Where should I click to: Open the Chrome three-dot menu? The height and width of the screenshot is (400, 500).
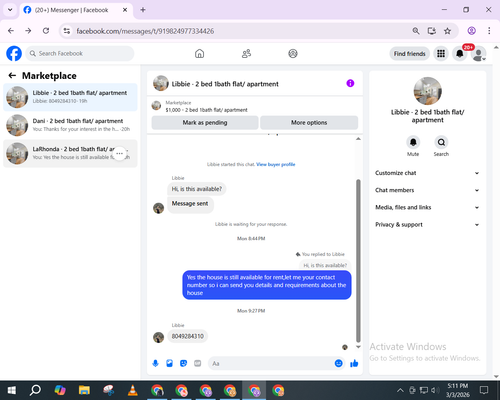[489, 31]
